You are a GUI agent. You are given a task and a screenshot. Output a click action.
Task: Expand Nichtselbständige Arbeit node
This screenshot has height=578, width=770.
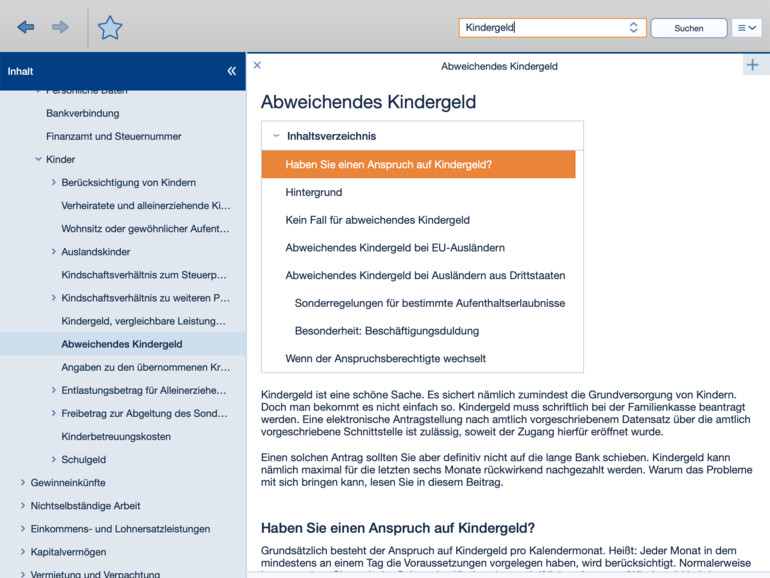click(23, 505)
